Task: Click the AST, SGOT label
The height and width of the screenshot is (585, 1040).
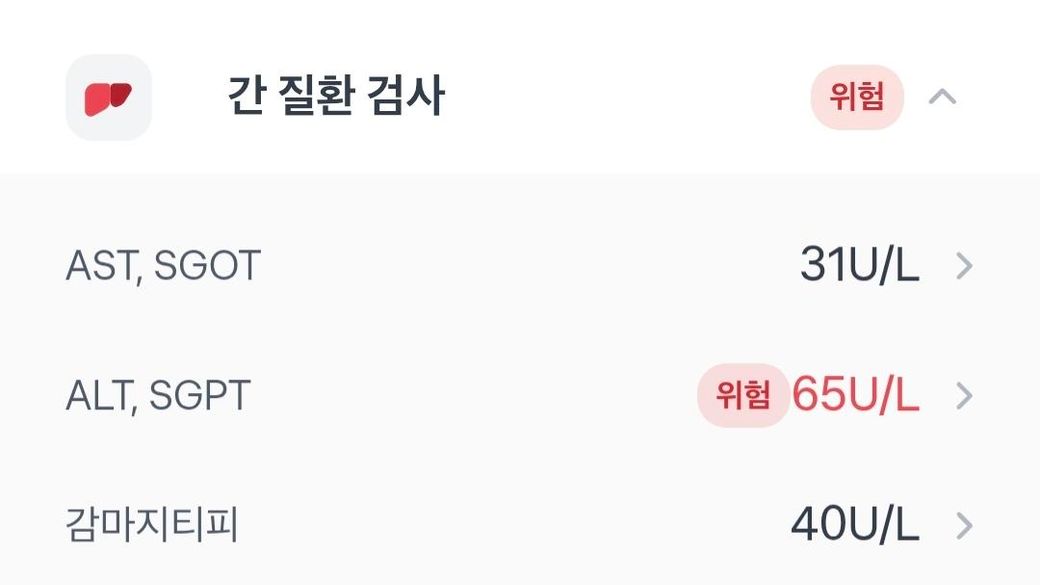Action: [163, 266]
